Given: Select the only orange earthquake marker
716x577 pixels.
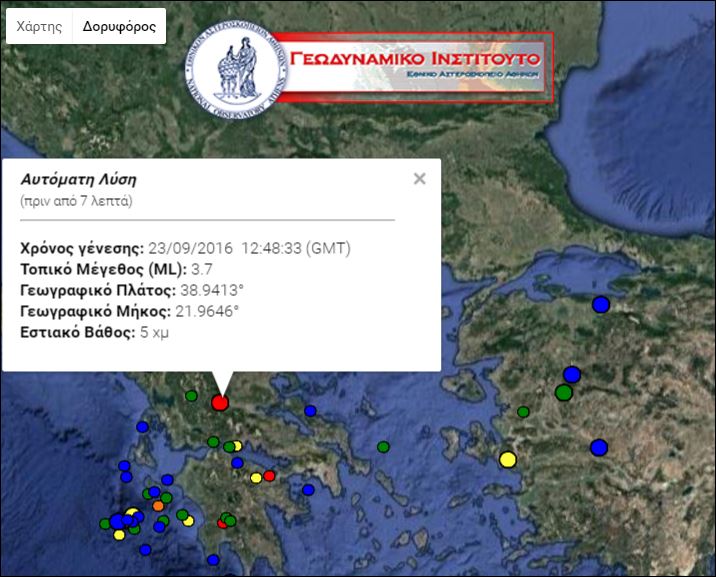Looking at the screenshot, I should tap(158, 506).
